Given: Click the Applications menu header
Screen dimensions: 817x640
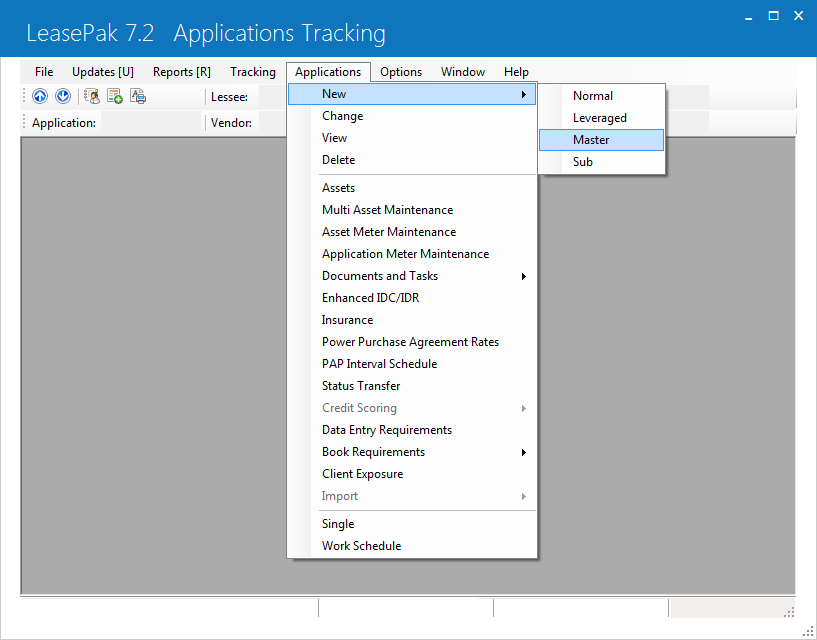Looking at the screenshot, I should click(x=328, y=72).
